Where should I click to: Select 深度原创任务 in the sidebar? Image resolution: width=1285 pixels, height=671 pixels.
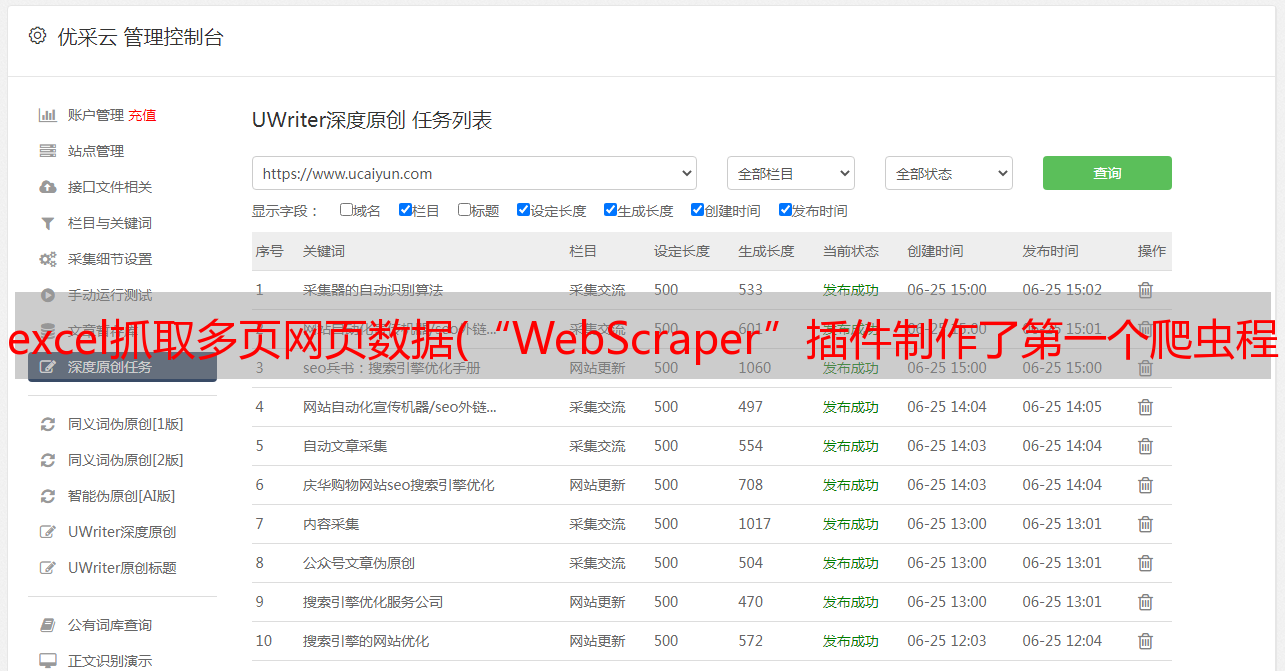click(x=122, y=367)
